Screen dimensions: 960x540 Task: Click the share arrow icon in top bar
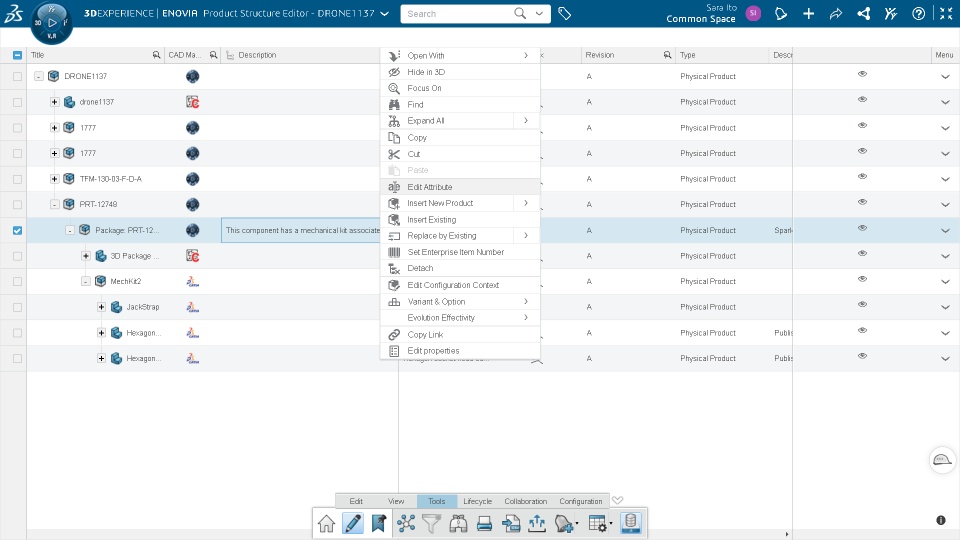tap(836, 13)
